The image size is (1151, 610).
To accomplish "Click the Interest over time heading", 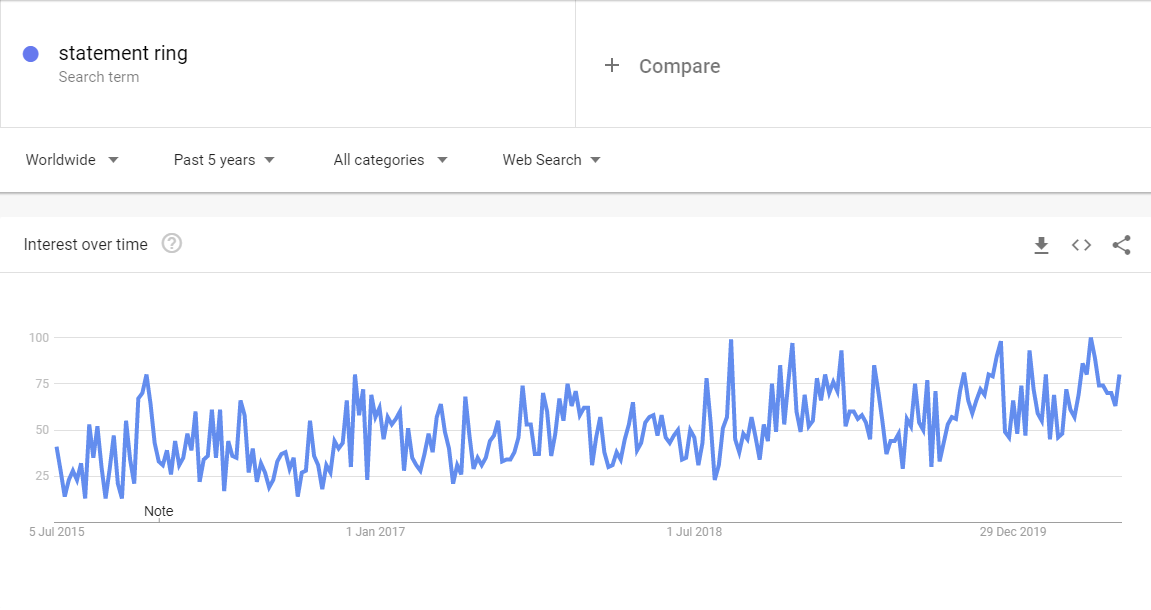I will [x=85, y=244].
